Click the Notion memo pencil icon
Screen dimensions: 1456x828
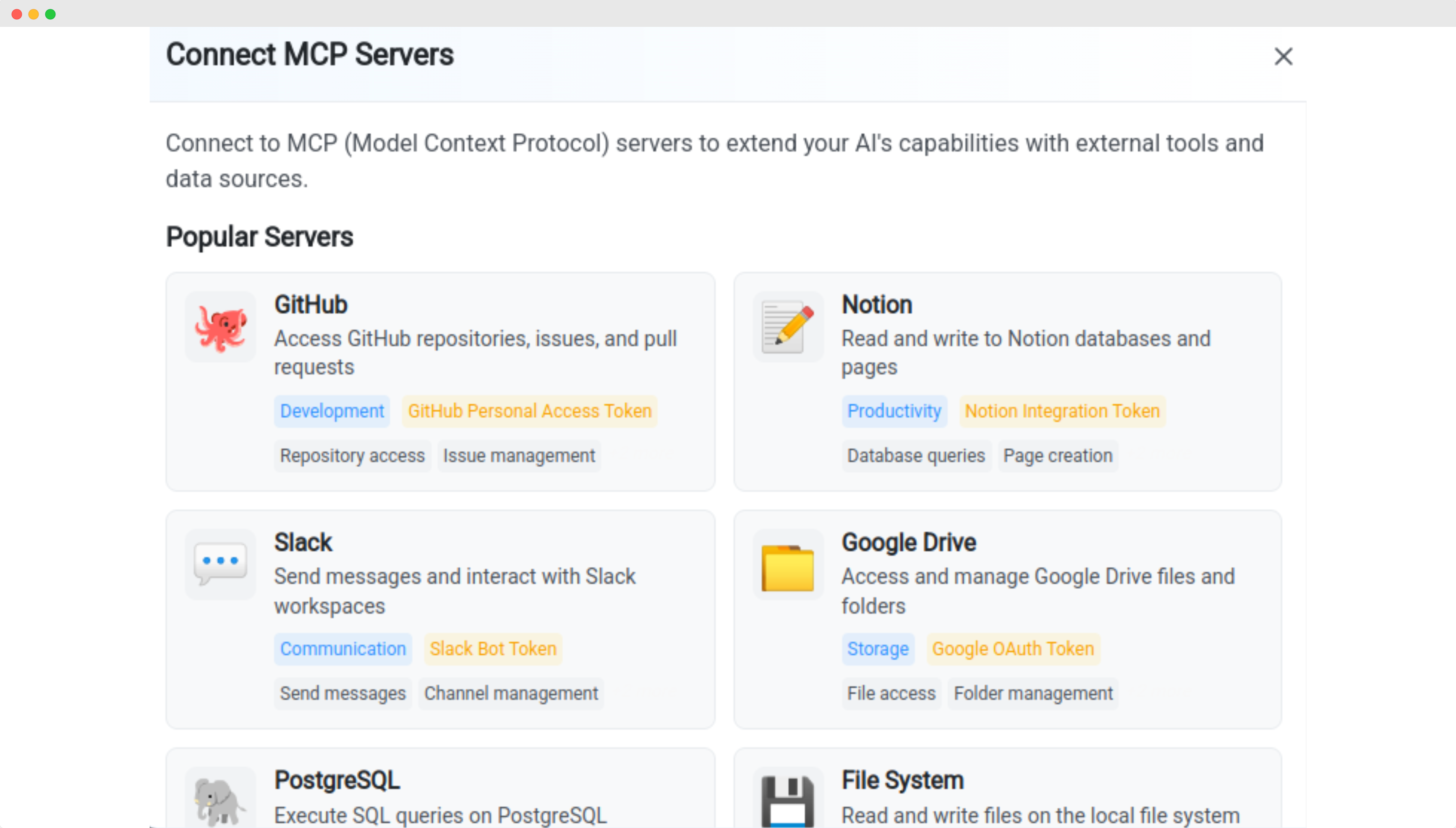coord(788,328)
